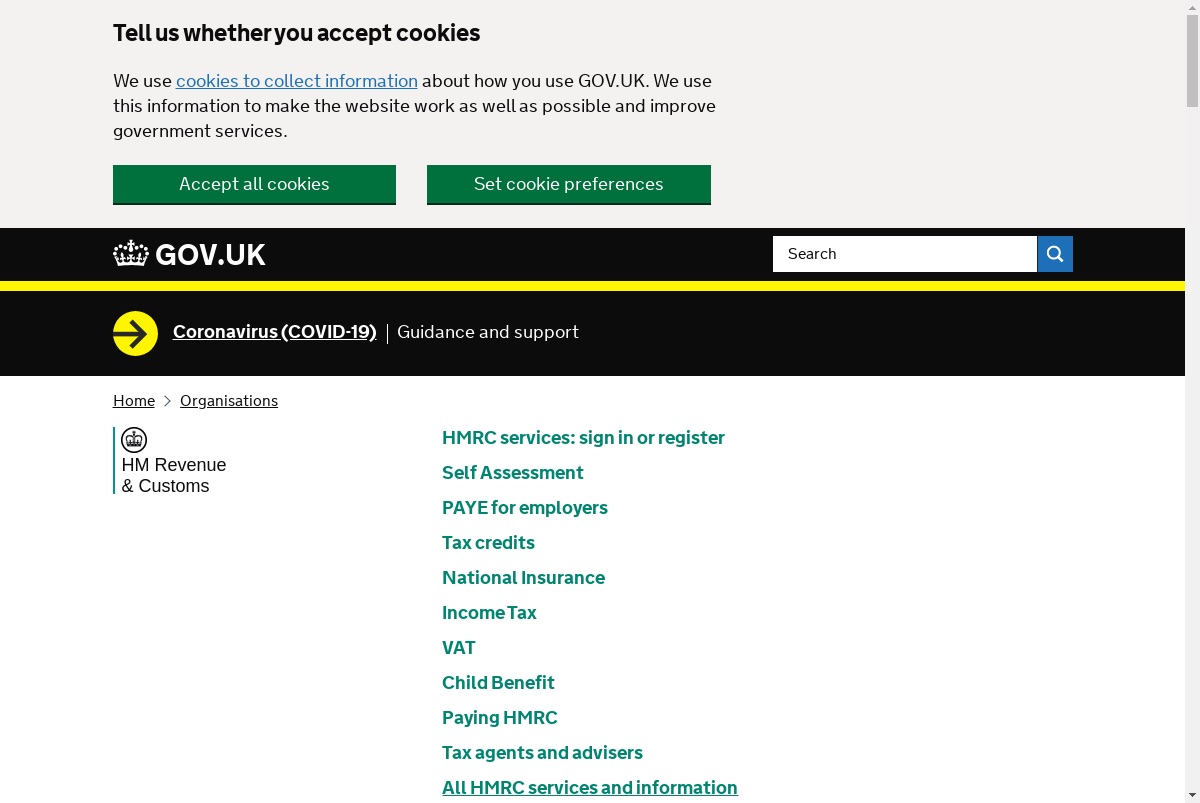Visit the National Insurance page
The height and width of the screenshot is (803, 1200).
pos(523,578)
